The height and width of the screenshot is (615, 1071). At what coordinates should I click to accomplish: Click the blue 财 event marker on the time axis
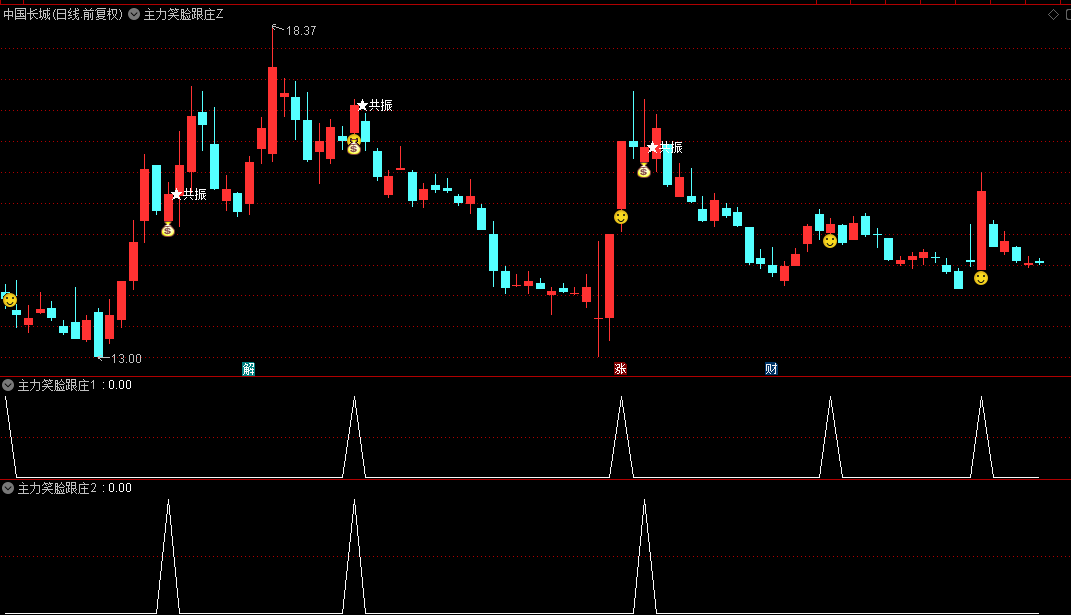point(771,369)
